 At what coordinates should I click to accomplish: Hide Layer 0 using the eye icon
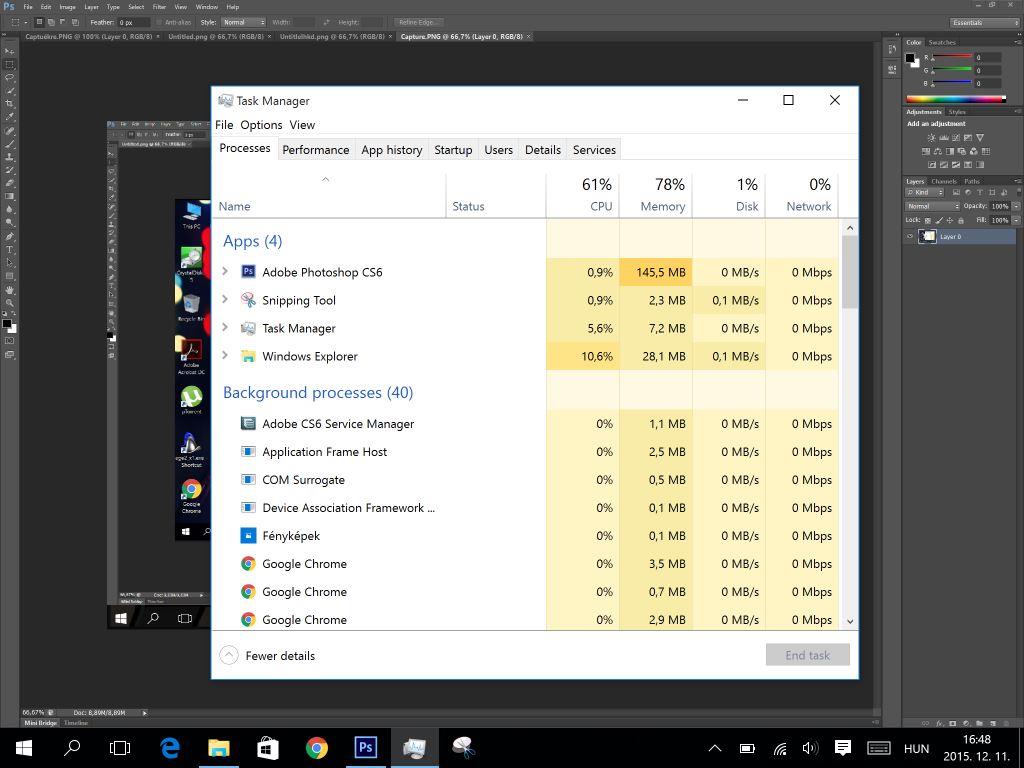click(910, 236)
